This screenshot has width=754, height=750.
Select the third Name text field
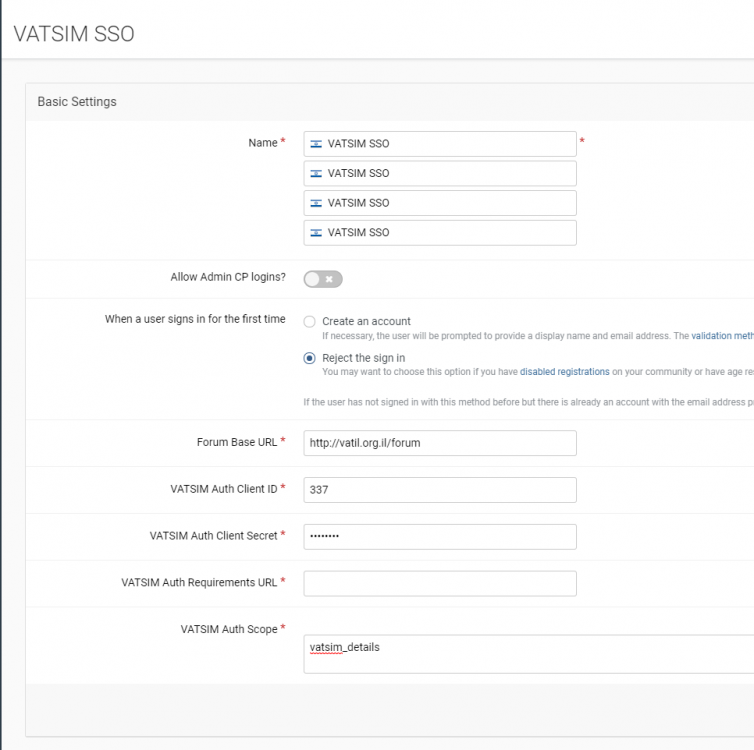pyautogui.click(x=460, y=203)
